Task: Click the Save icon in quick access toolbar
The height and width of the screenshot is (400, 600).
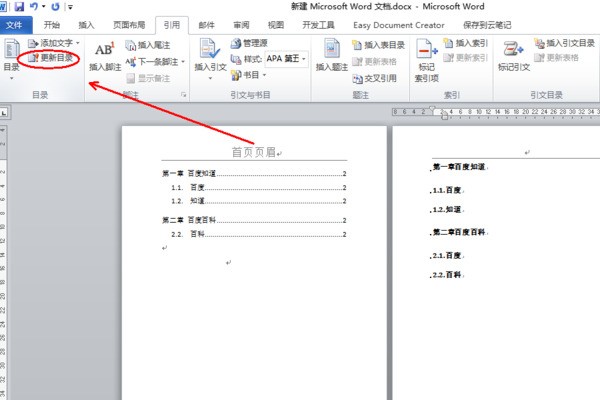Action: point(19,7)
